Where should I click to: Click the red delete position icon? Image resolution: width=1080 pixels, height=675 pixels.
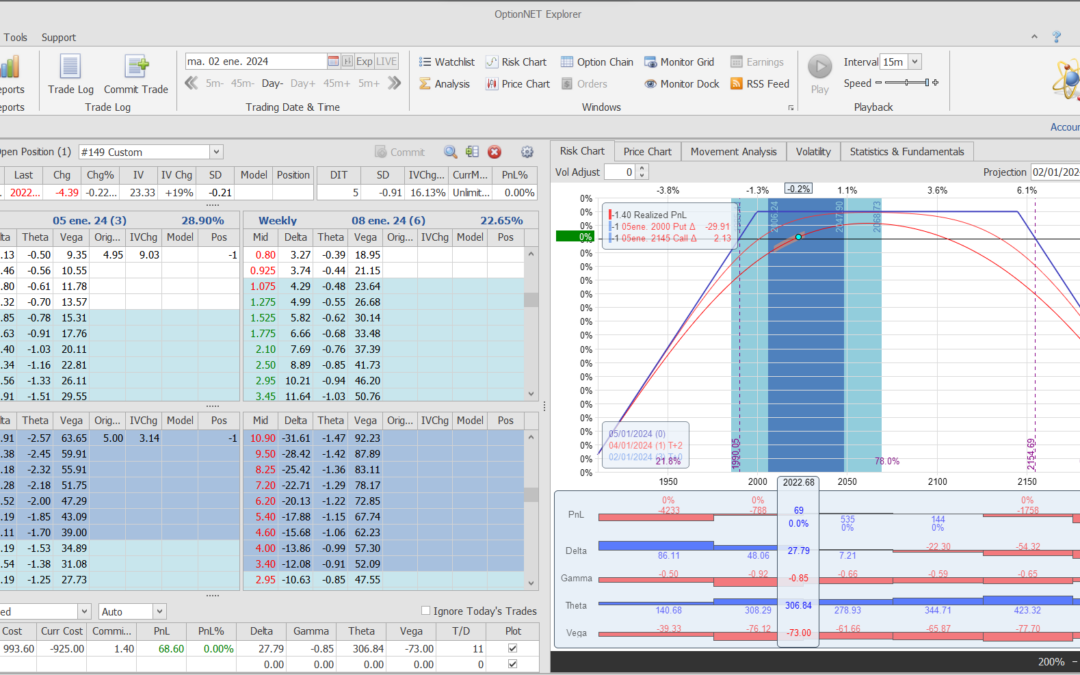pos(494,152)
